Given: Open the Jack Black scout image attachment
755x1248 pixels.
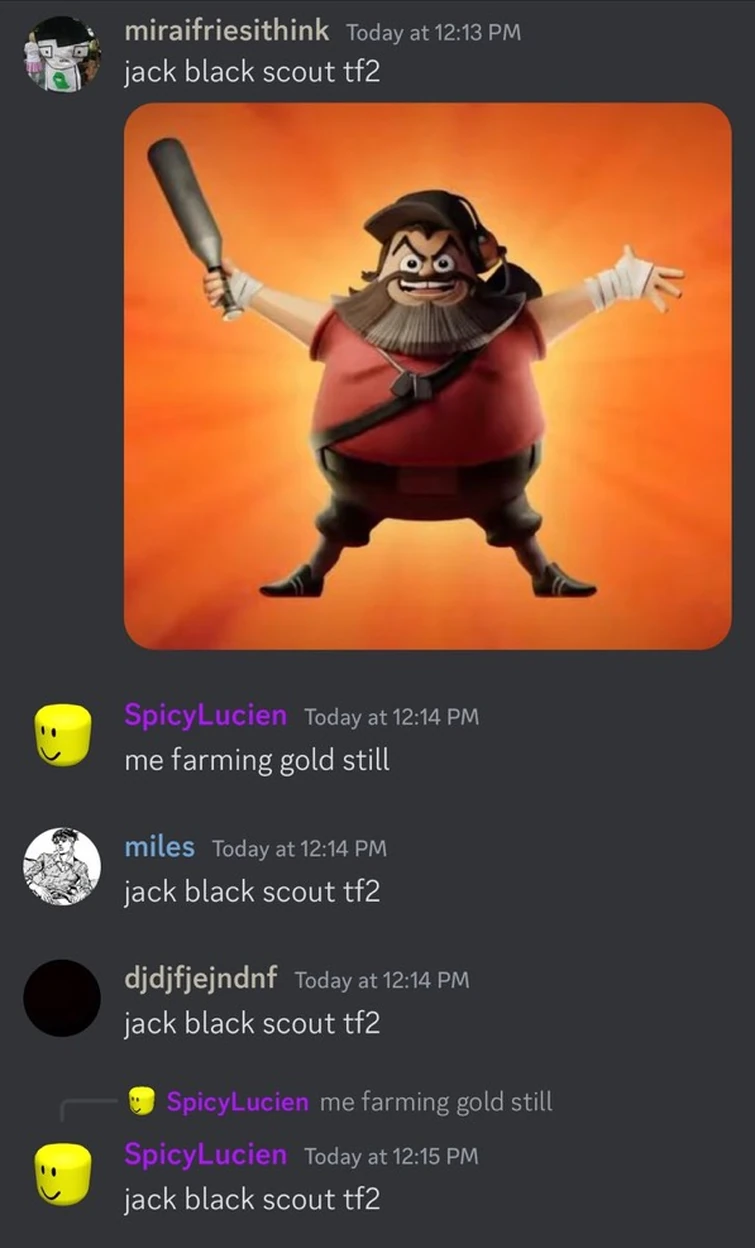Looking at the screenshot, I should 428,376.
